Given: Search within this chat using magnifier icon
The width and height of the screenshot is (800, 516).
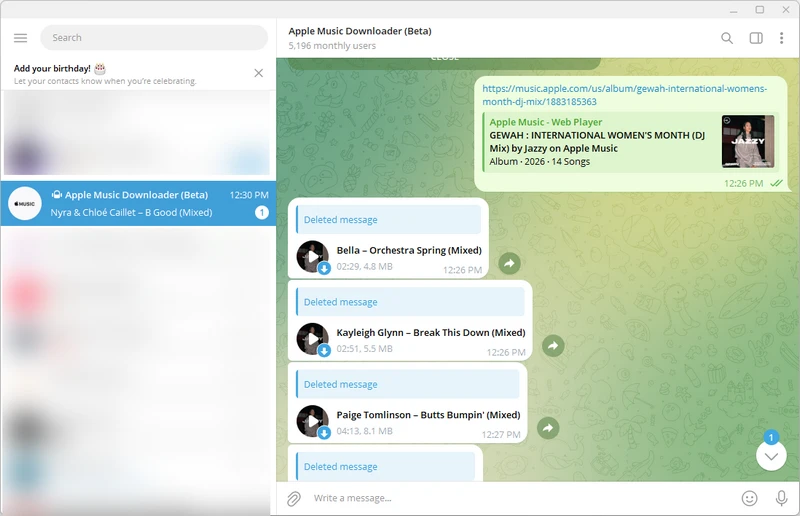Looking at the screenshot, I should click(727, 38).
